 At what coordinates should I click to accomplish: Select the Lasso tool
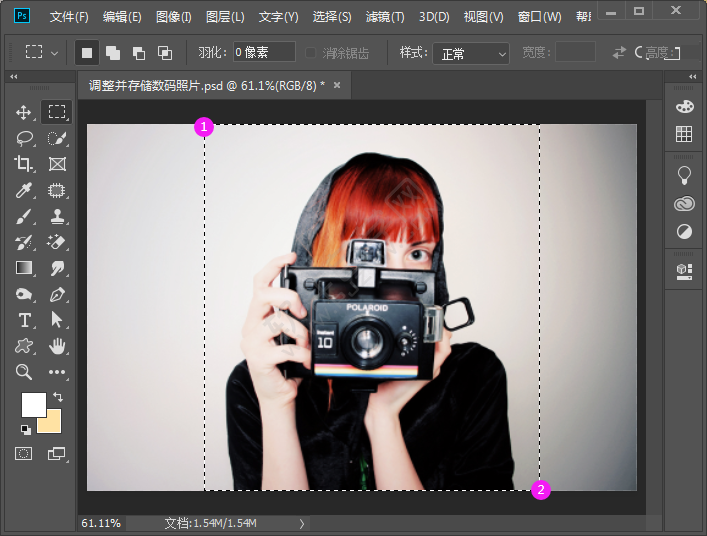tap(25, 138)
